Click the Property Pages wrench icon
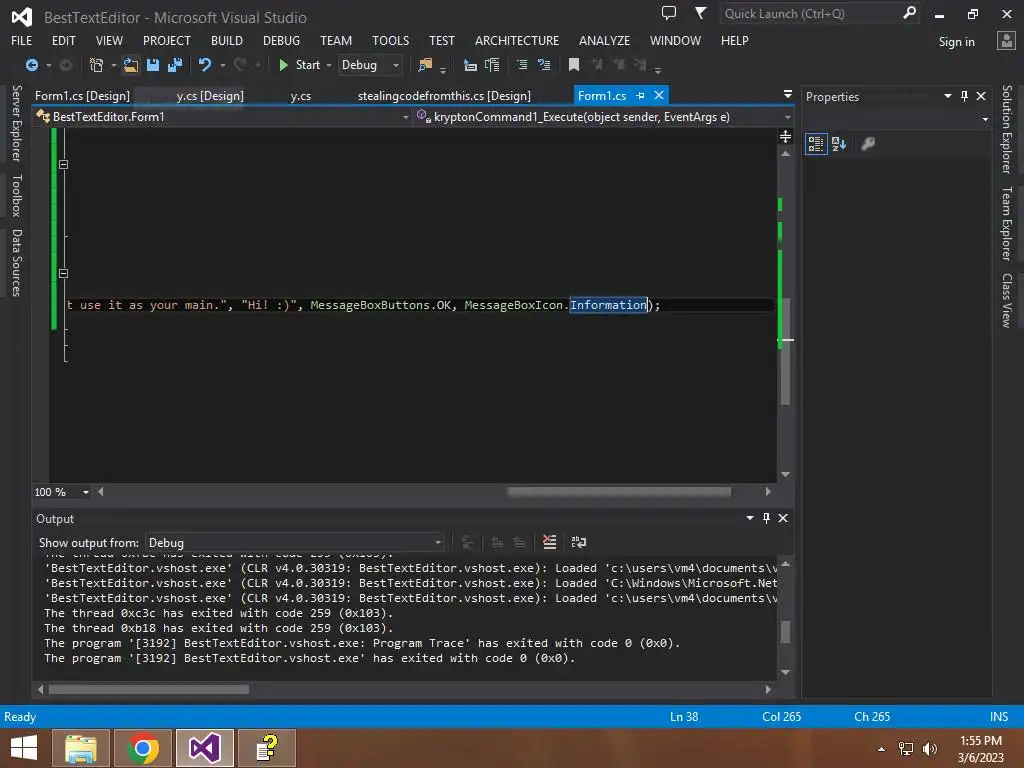This screenshot has width=1024, height=768. pyautogui.click(x=868, y=144)
